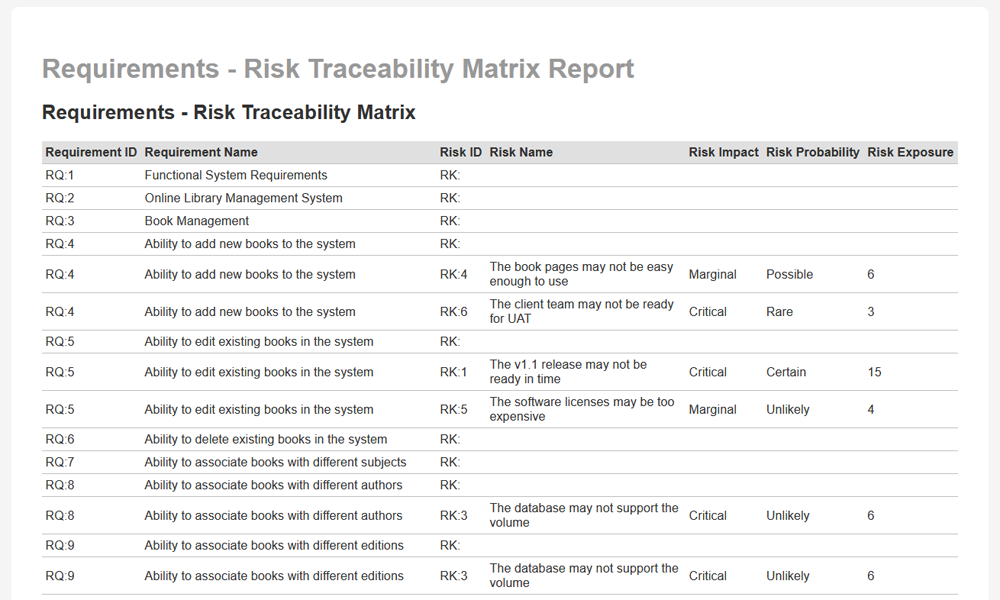Click the 'Rare' risk probability cell
The image size is (1000, 600).
tap(779, 312)
